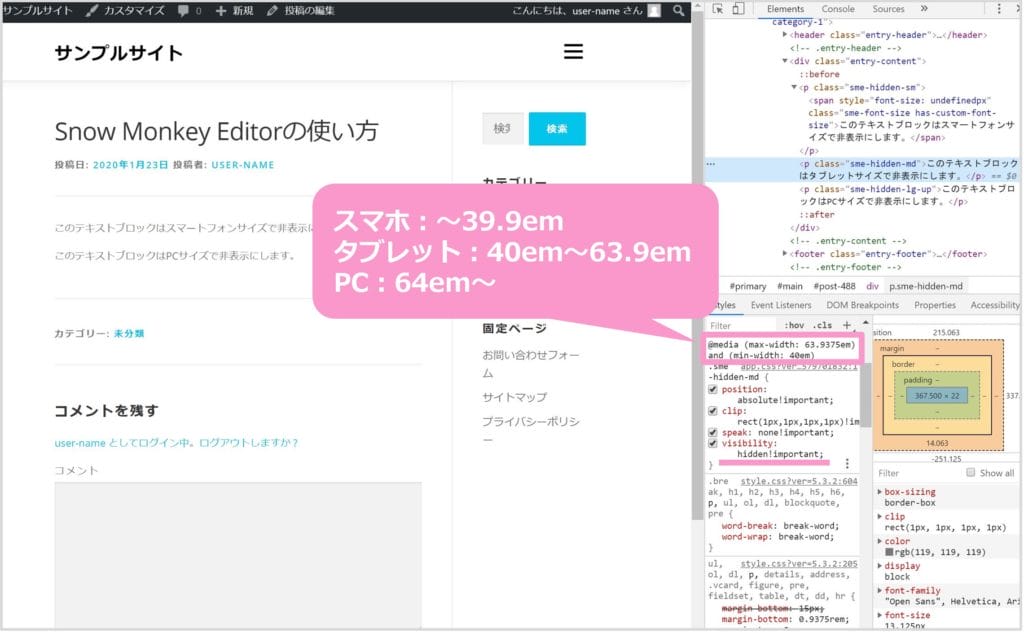Open the Event Listeners tab
Screen dimensions: 1024x633
pyautogui.click(x=781, y=305)
